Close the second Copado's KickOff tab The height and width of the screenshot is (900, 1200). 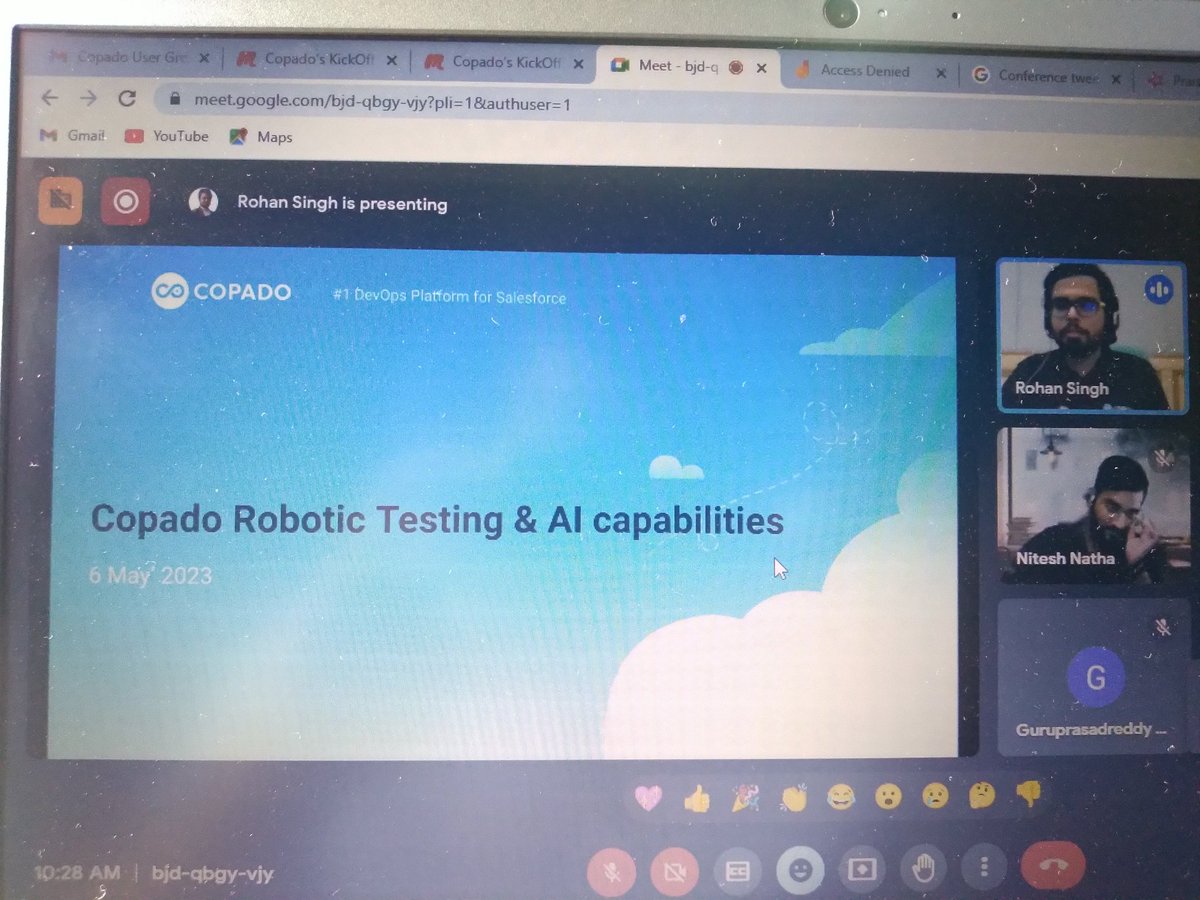click(581, 63)
